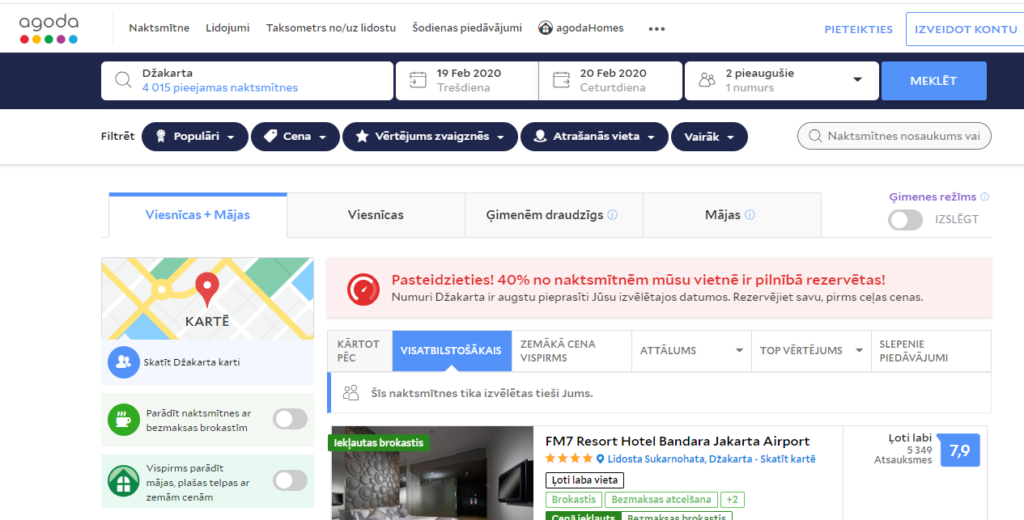This screenshot has width=1024, height=520.
Task: Click the Džakarta destination field
Action: click(x=248, y=80)
